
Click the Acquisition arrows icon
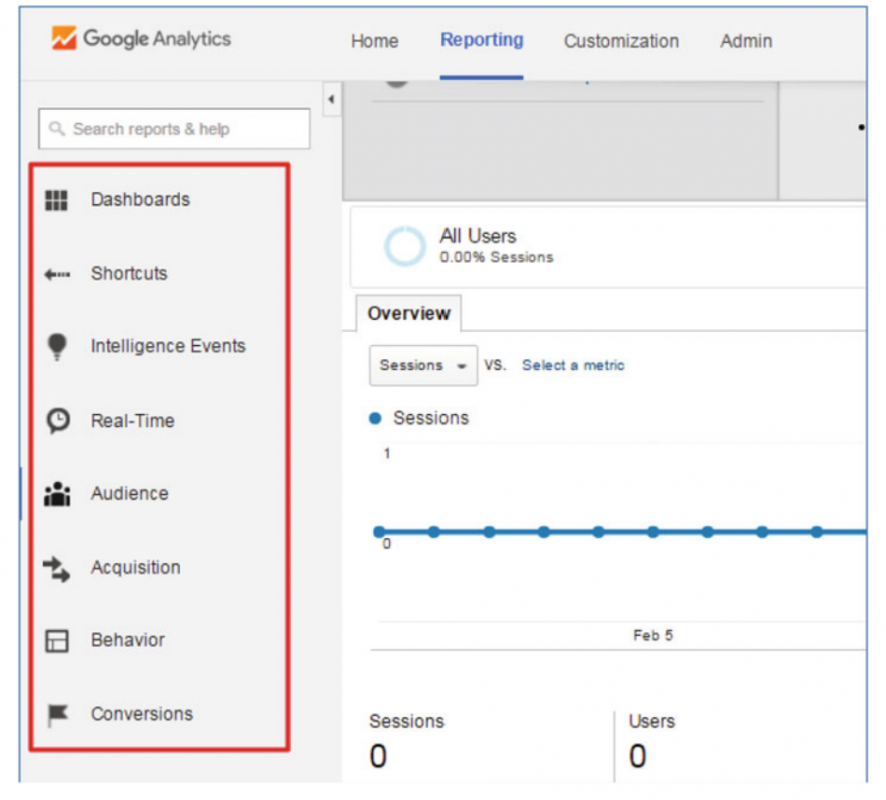57,568
